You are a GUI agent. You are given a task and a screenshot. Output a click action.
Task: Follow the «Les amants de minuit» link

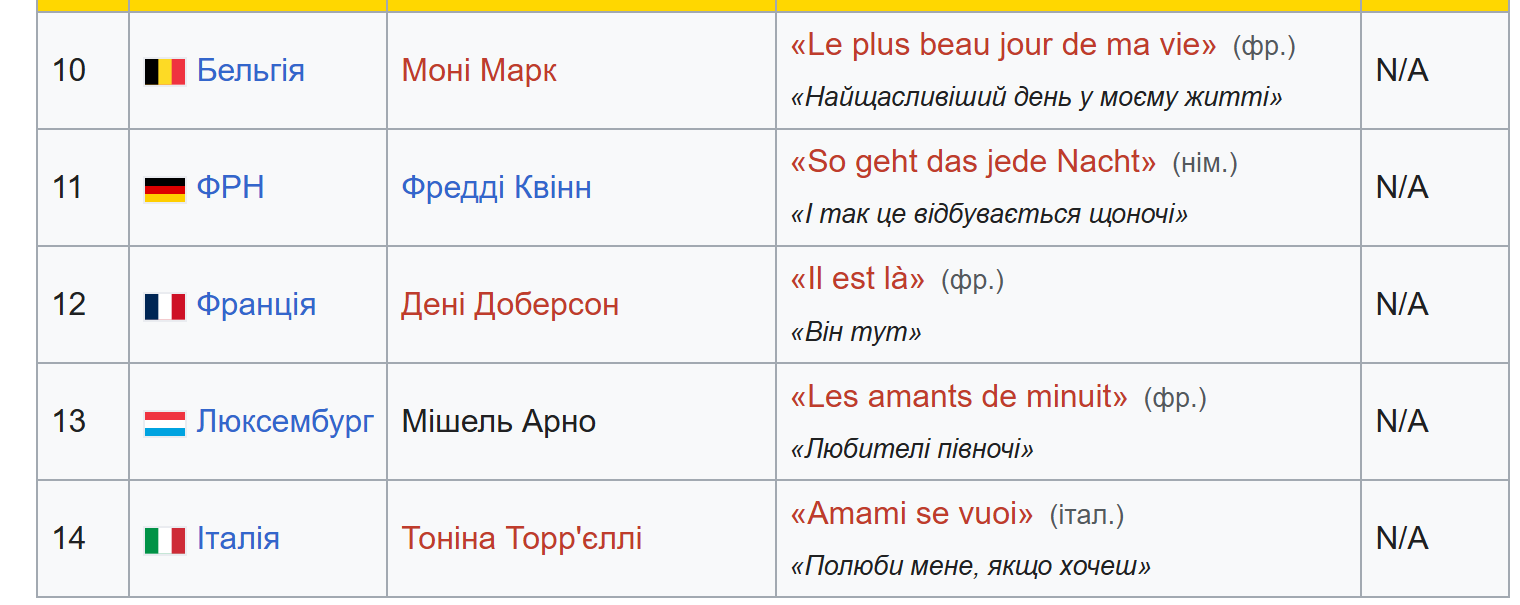pyautogui.click(x=959, y=397)
